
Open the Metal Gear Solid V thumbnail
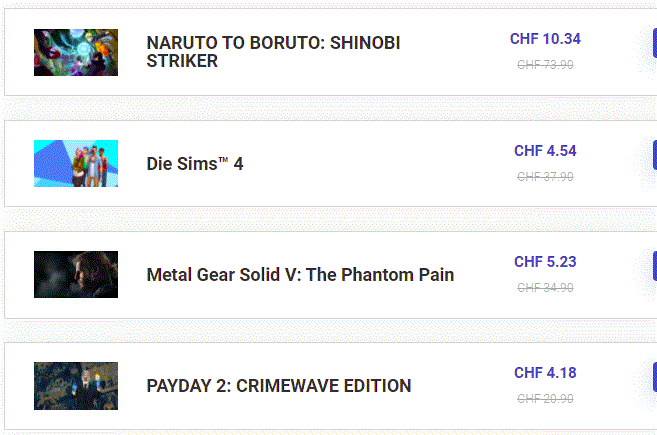pyautogui.click(x=76, y=274)
